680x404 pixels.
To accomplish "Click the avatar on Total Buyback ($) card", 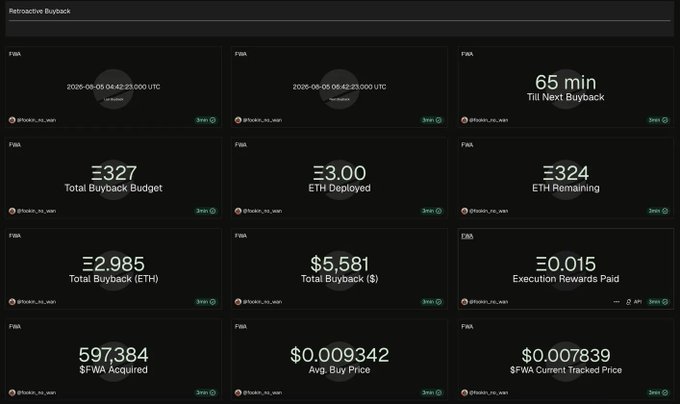I will [x=238, y=302].
